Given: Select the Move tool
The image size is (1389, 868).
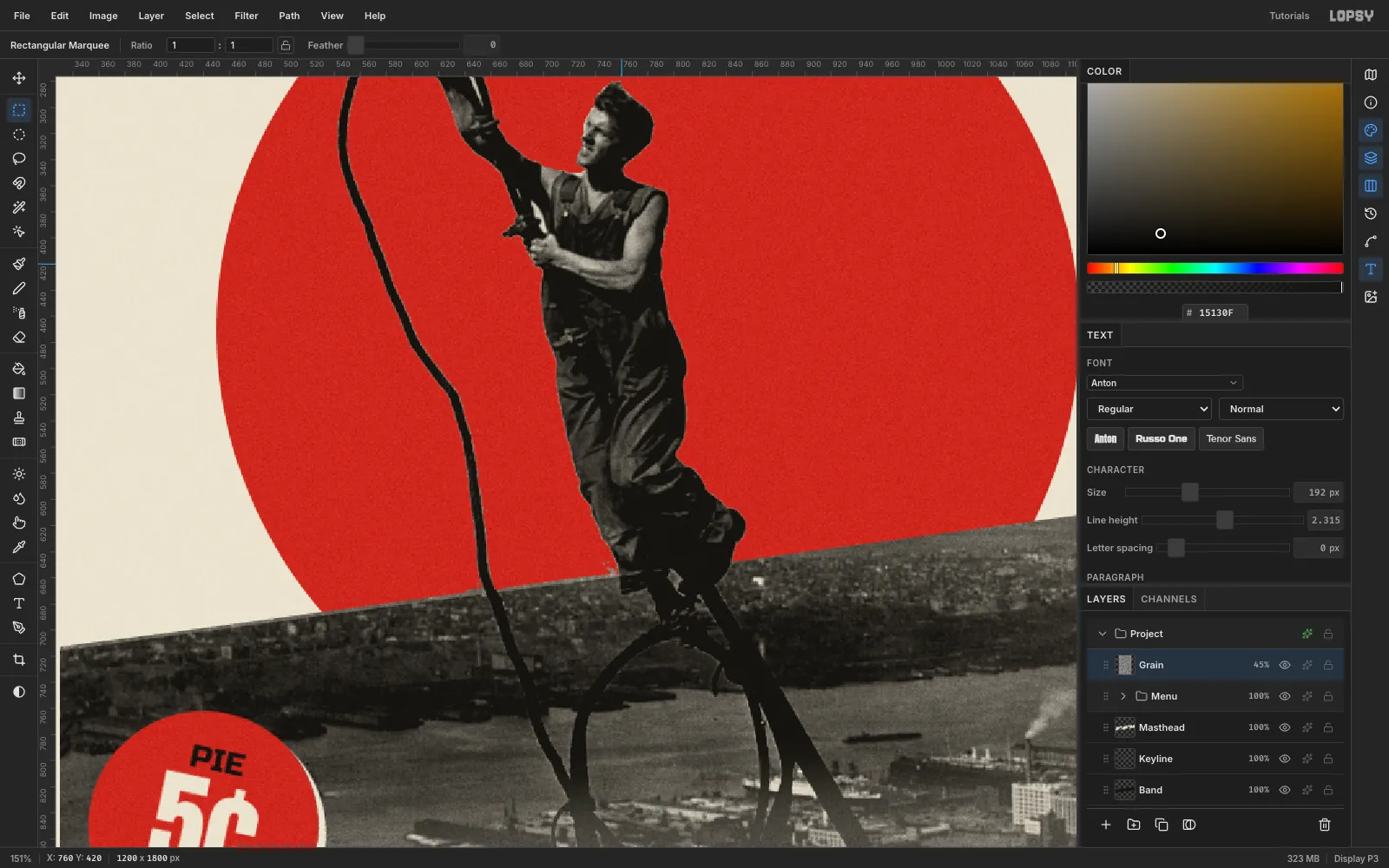Looking at the screenshot, I should pyautogui.click(x=19, y=78).
